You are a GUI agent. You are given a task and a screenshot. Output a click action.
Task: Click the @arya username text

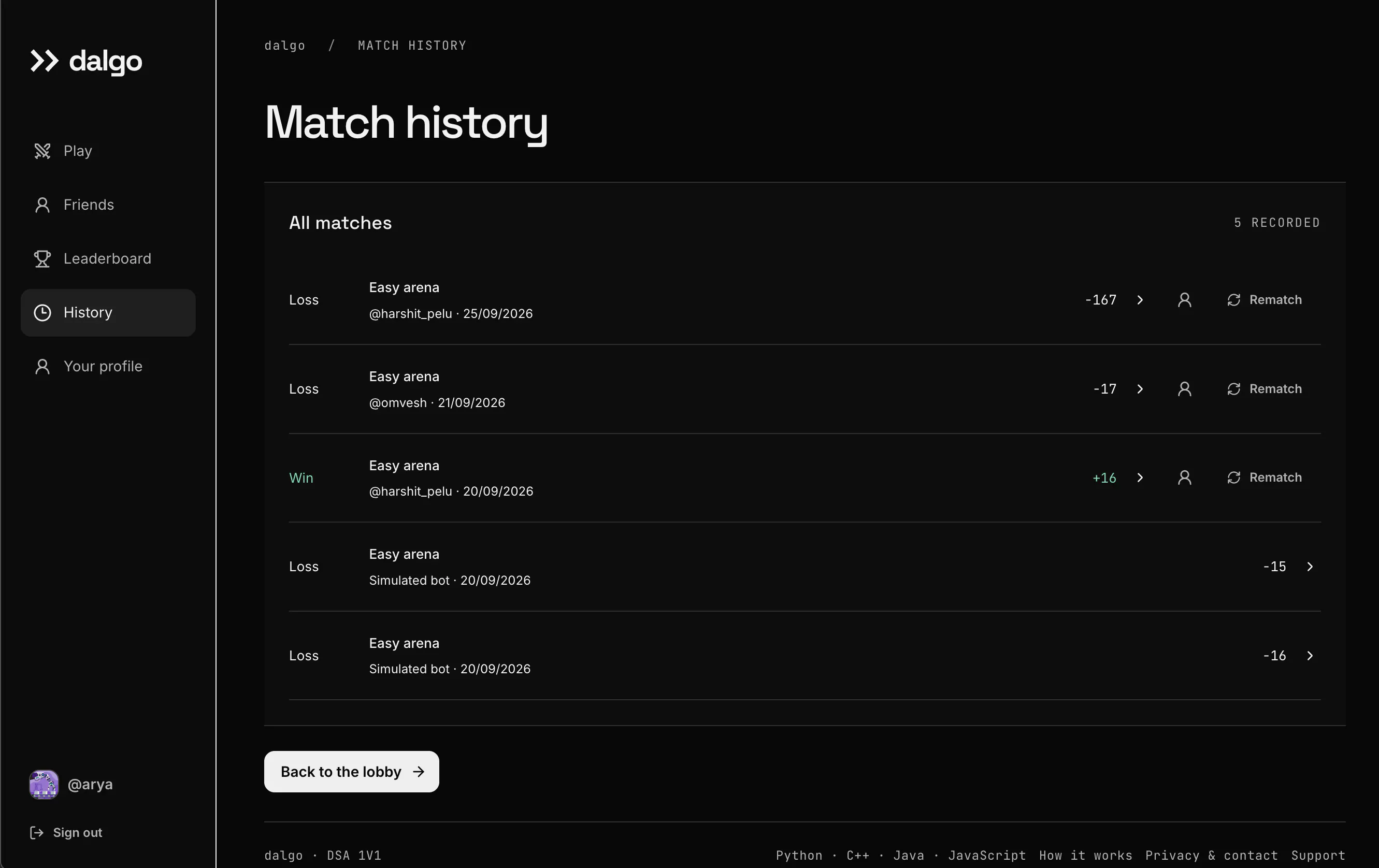tap(90, 784)
